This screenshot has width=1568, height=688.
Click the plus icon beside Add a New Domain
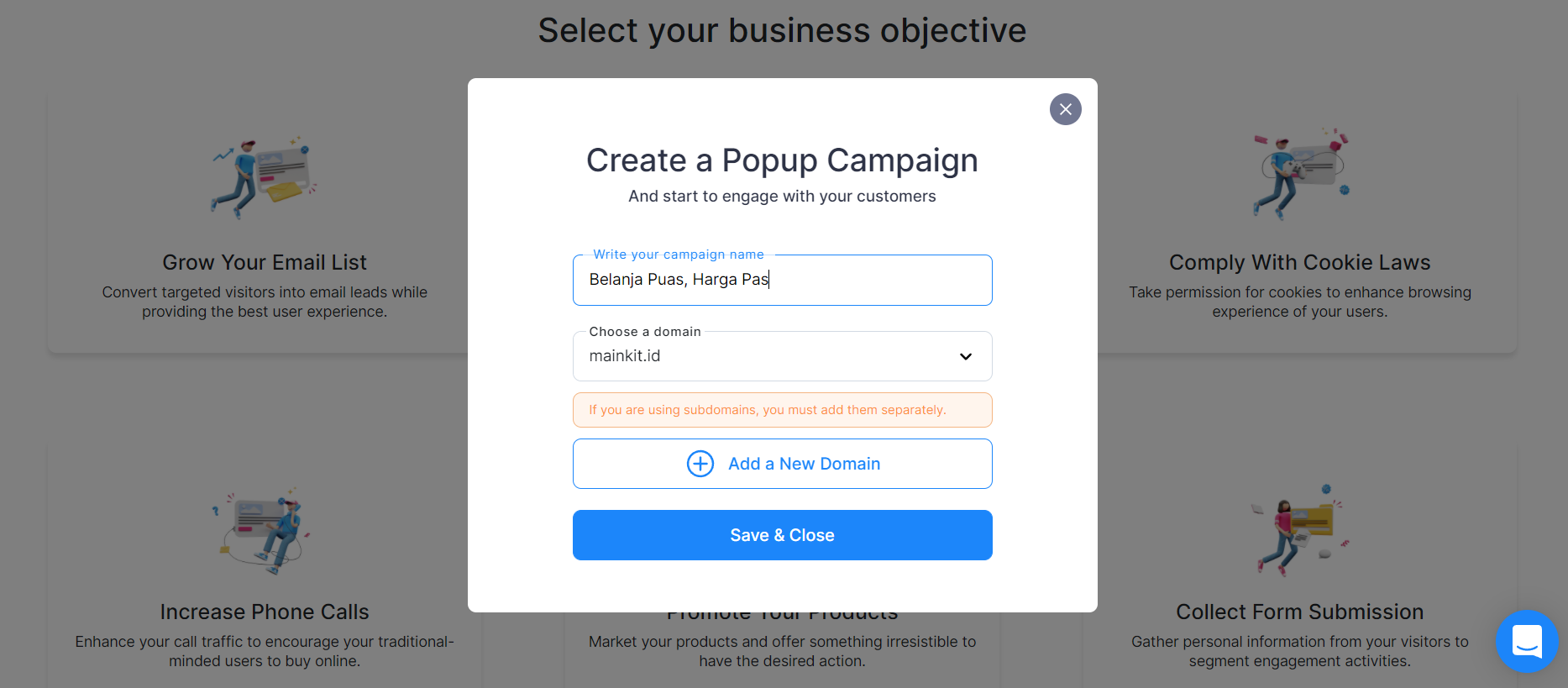point(700,463)
